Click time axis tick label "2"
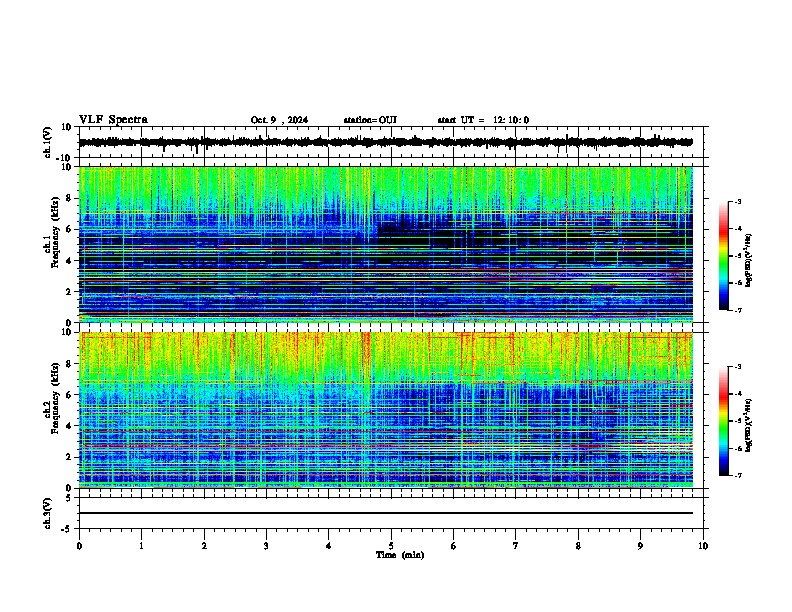 click(204, 546)
